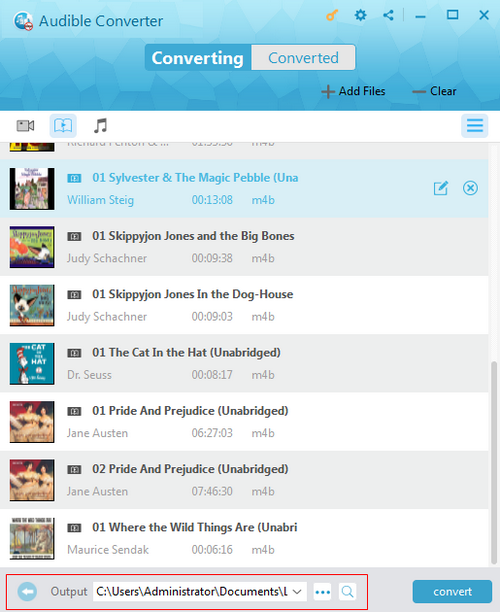The height and width of the screenshot is (612, 500).
Task: Start conversion with the convert button
Action: pos(452,592)
